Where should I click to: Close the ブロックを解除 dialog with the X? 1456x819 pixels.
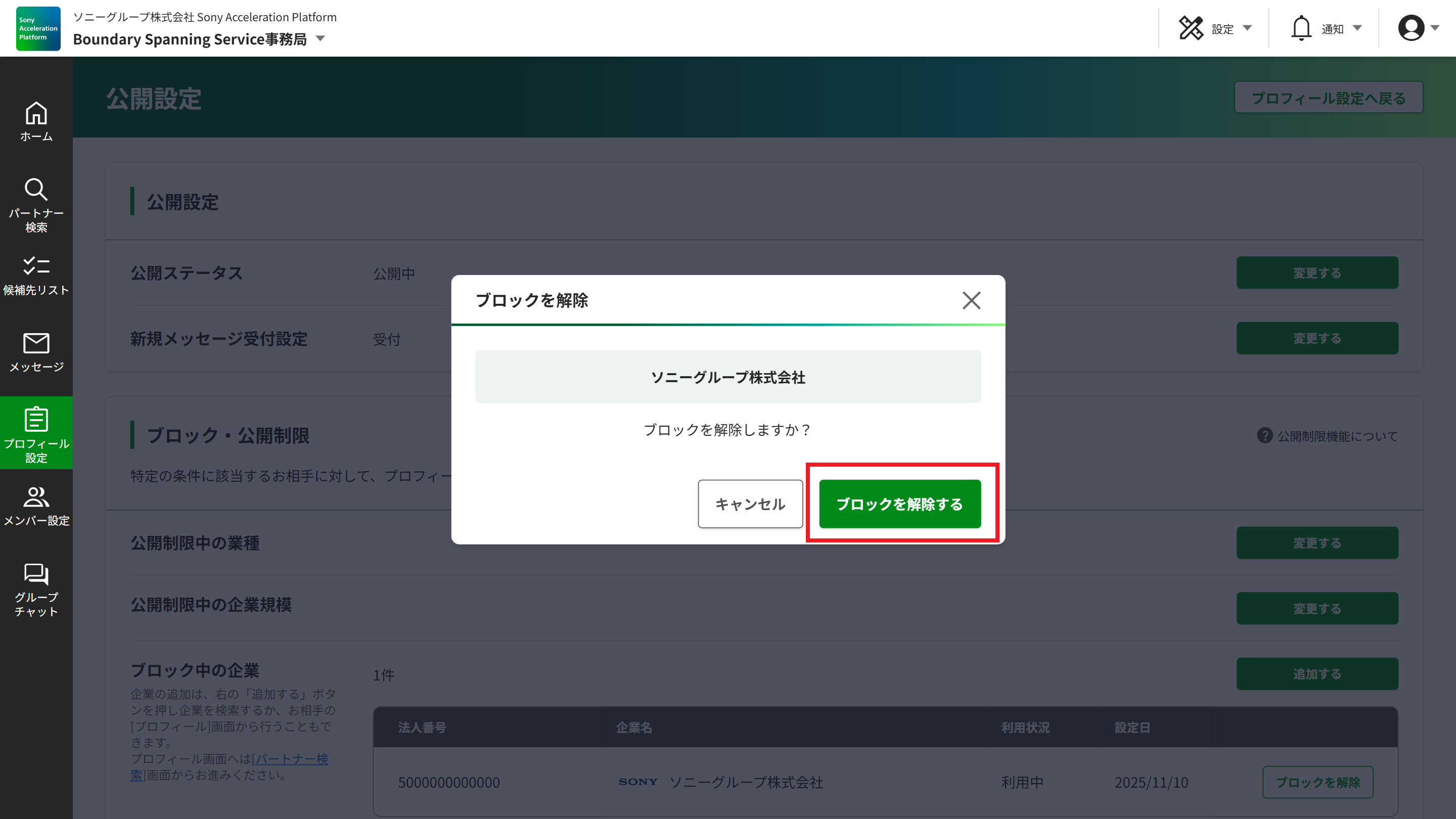(972, 301)
